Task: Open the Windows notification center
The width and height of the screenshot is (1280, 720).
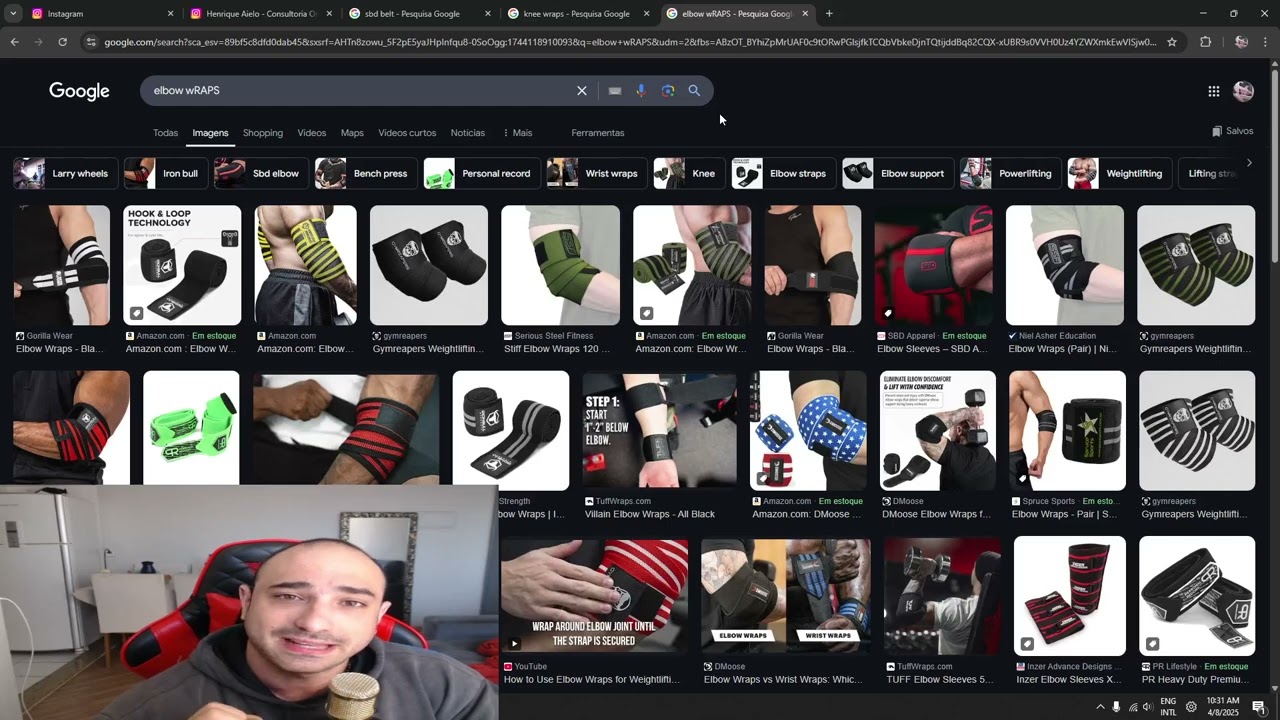Action: (1259, 707)
